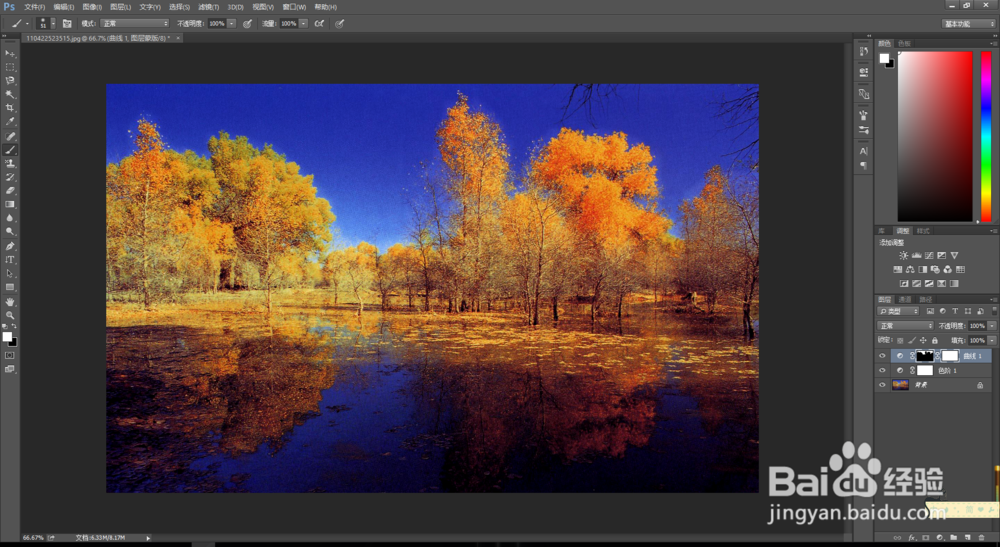The image size is (1000, 547).
Task: Select the Brush tool in toolbox
Action: [x=10, y=150]
